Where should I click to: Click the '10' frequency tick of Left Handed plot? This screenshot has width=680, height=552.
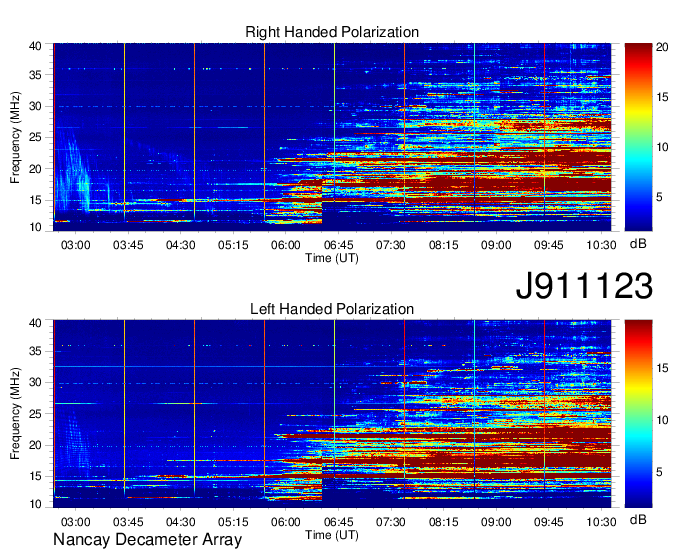pos(35,504)
